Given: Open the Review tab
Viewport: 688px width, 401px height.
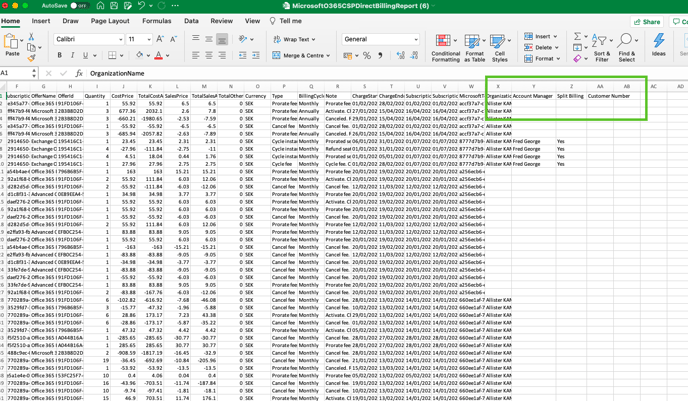Looking at the screenshot, I should (x=222, y=21).
